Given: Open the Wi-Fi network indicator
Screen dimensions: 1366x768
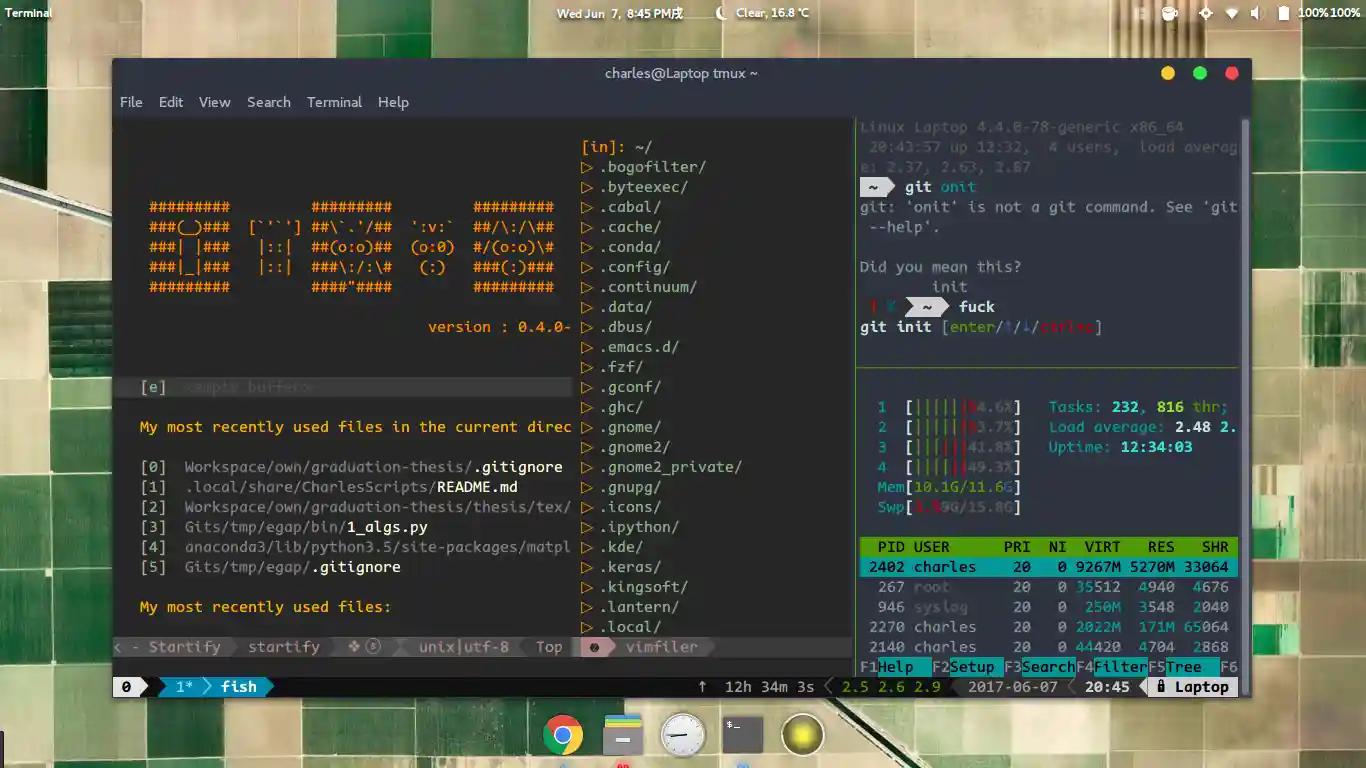Looking at the screenshot, I should [x=1232, y=13].
